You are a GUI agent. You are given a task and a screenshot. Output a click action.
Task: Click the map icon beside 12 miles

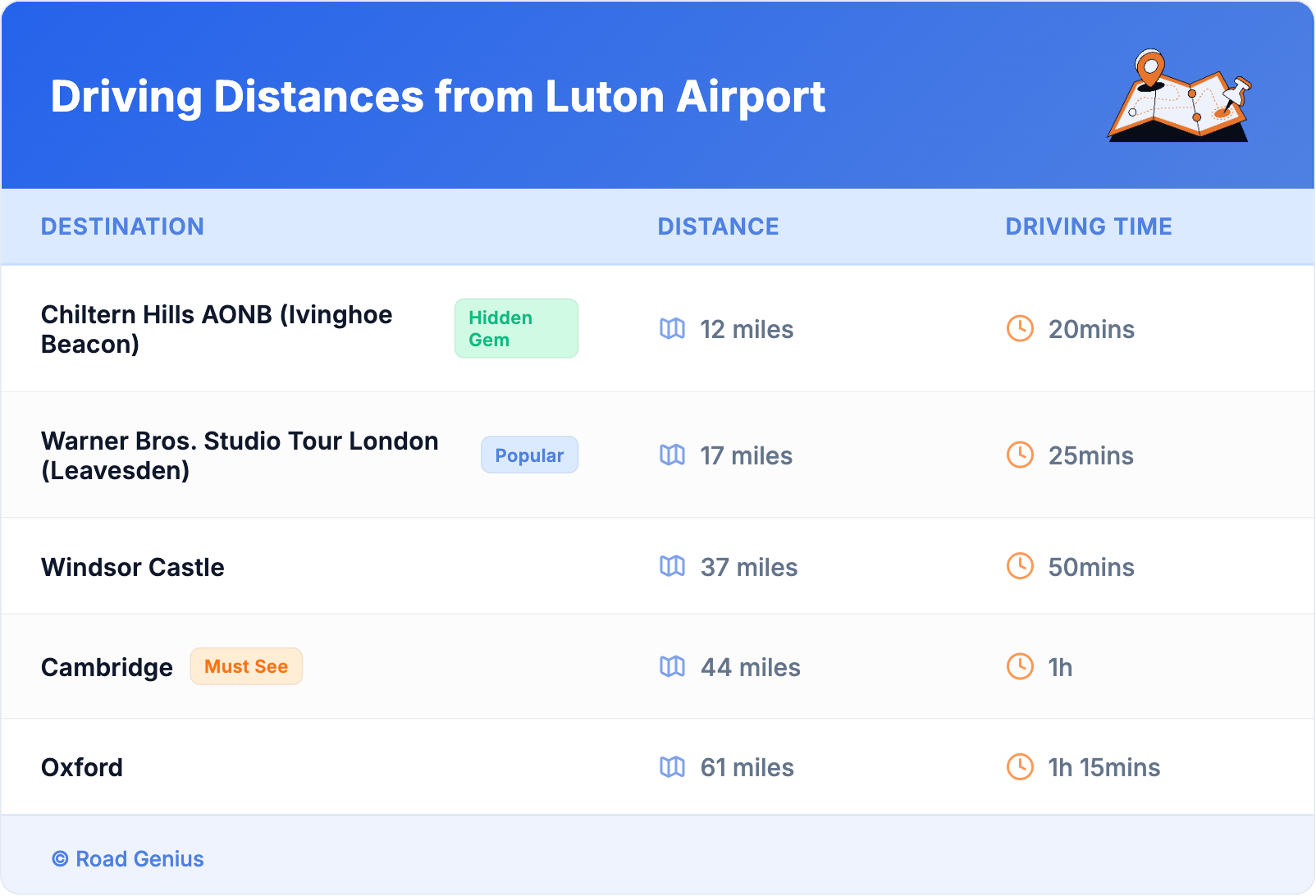(672, 329)
